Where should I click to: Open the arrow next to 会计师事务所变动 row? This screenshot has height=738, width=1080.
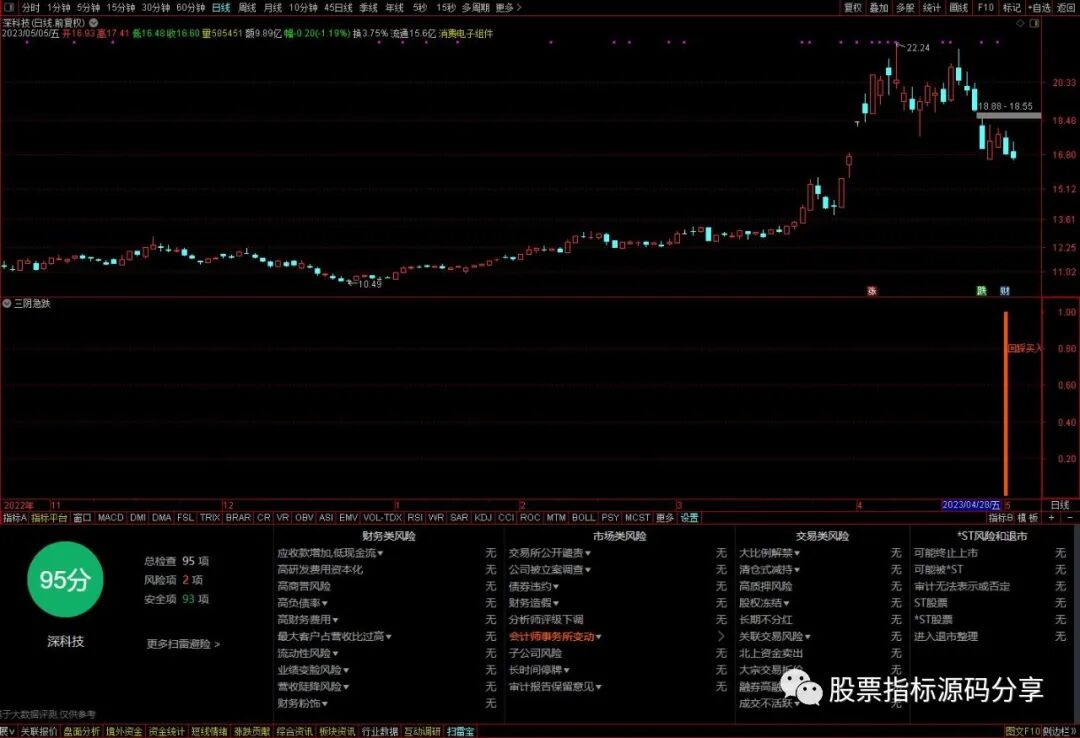click(x=721, y=636)
